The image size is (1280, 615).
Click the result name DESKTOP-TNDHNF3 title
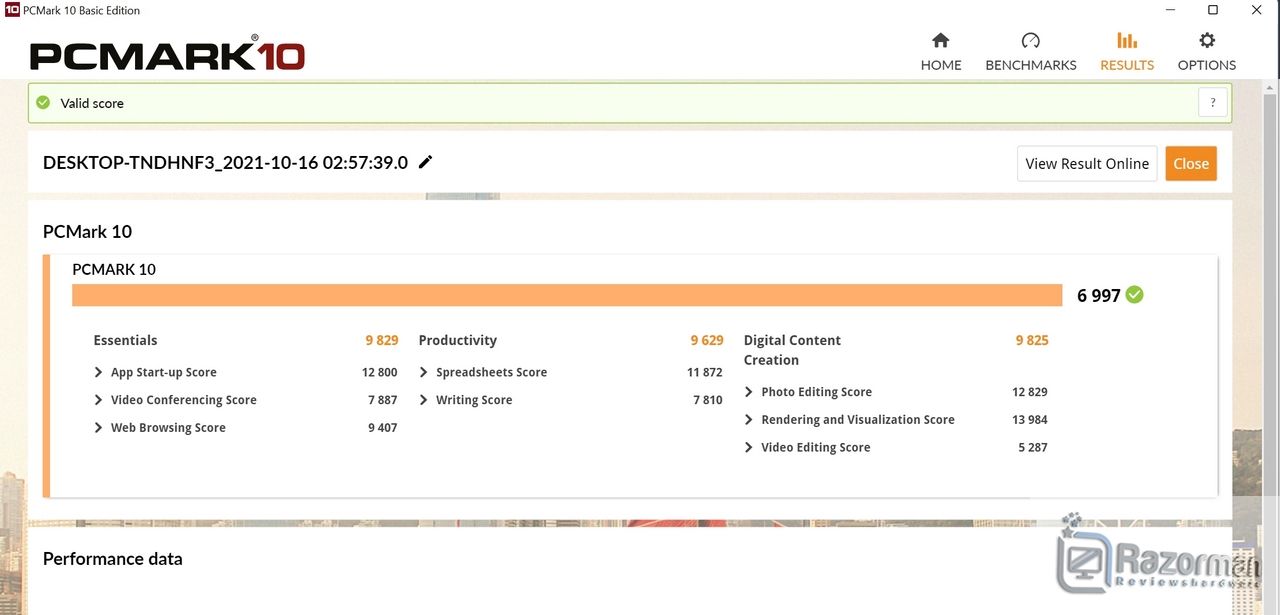(x=225, y=162)
